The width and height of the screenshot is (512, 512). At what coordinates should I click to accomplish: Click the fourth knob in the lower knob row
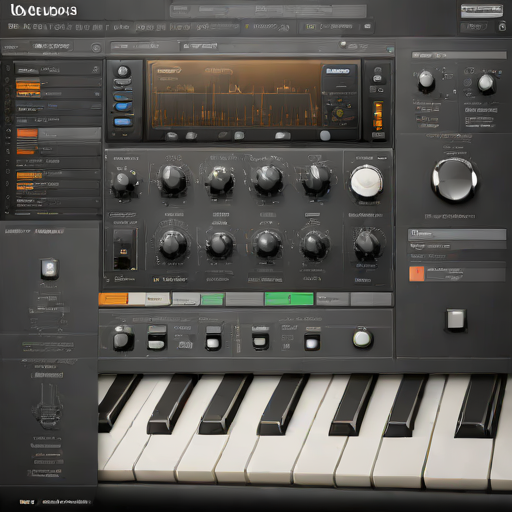(x=314, y=246)
